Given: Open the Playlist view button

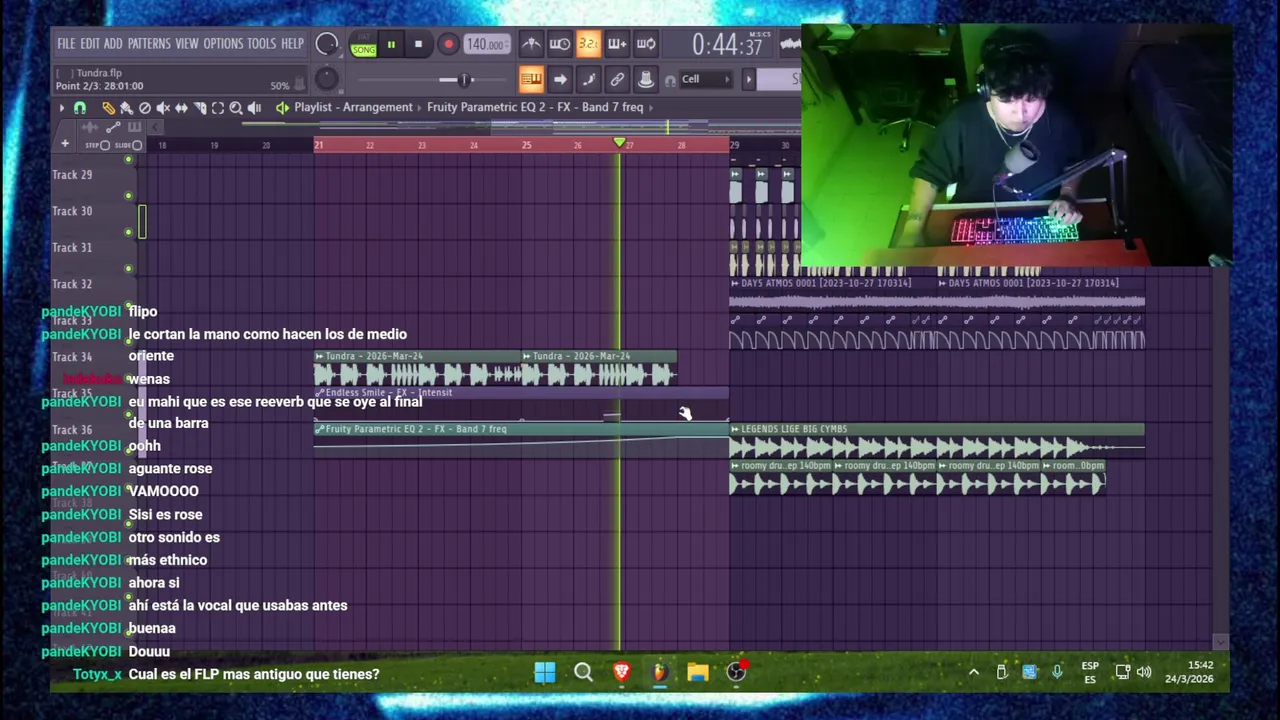Looking at the screenshot, I should pyautogui.click(x=531, y=79).
